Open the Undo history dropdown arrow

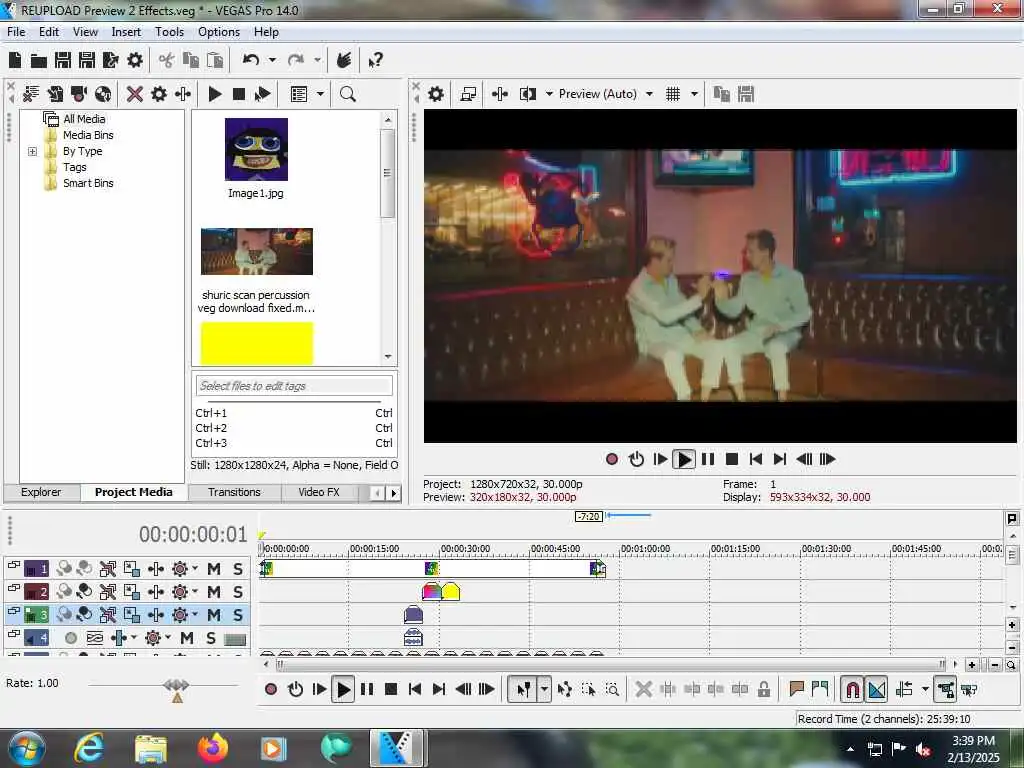pyautogui.click(x=272, y=60)
